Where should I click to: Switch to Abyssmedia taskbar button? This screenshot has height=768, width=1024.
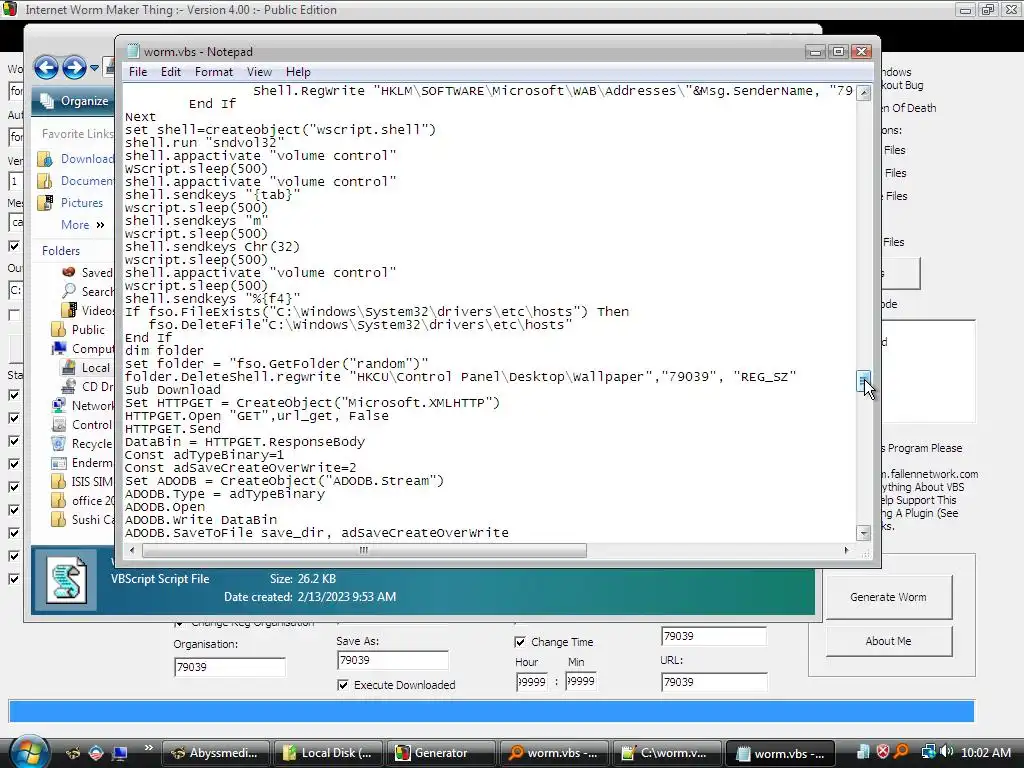[217, 753]
